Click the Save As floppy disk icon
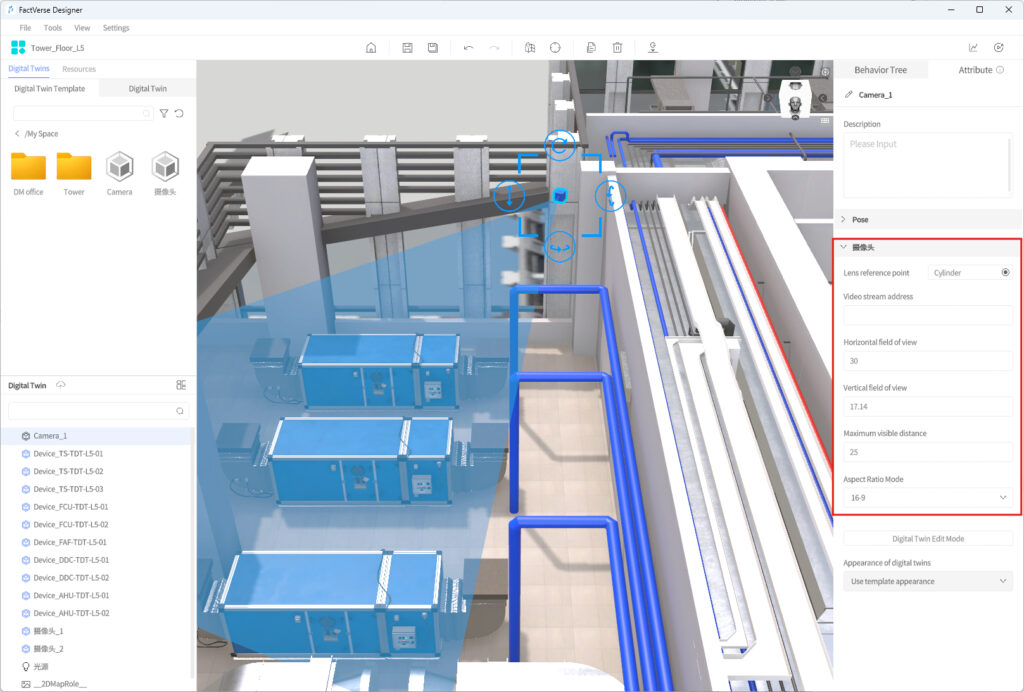Image resolution: width=1024 pixels, height=692 pixels. click(432, 48)
